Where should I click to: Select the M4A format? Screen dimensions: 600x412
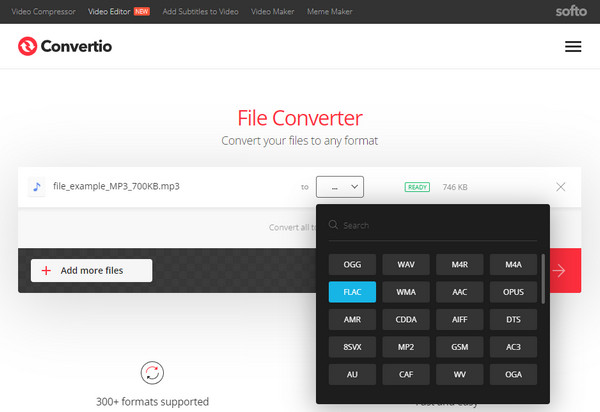point(514,264)
